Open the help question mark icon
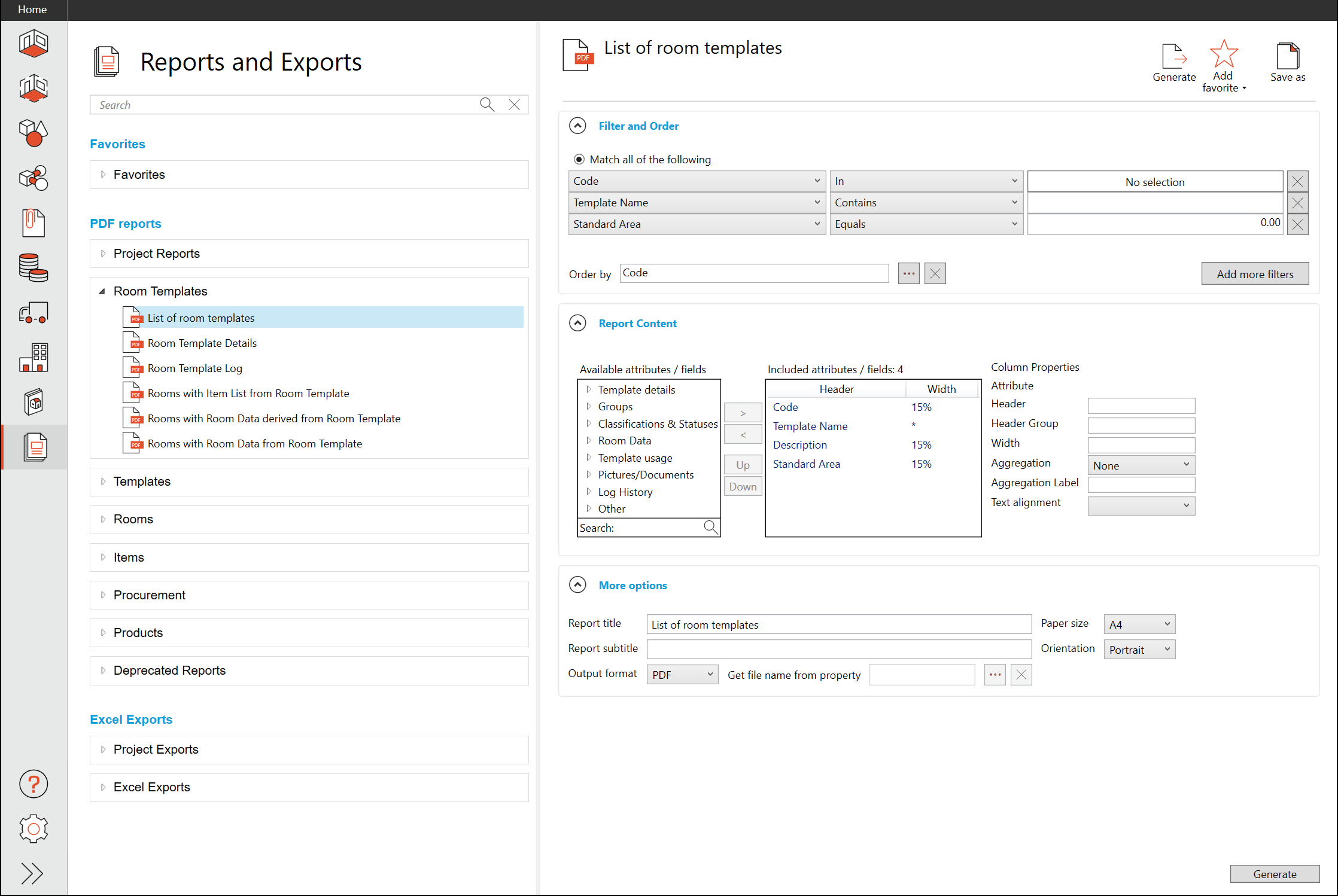Viewport: 1338px width, 896px height. pyautogui.click(x=34, y=784)
